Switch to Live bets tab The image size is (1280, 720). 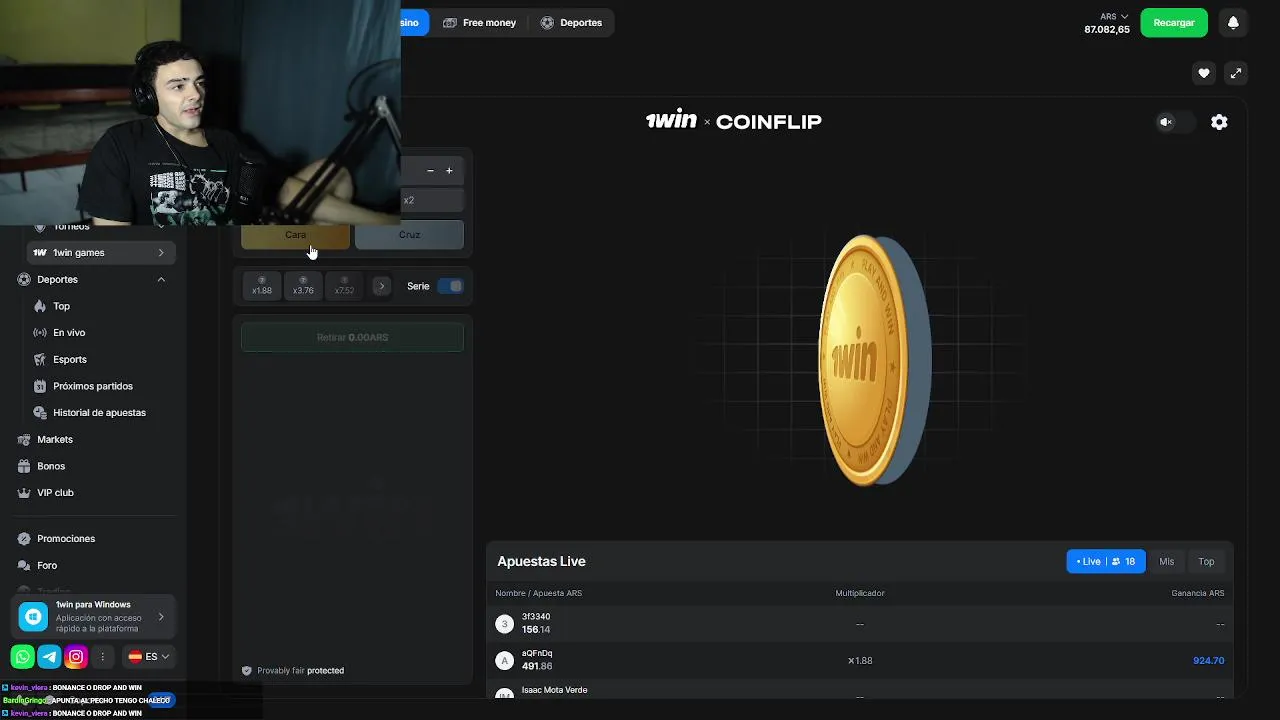point(1106,562)
